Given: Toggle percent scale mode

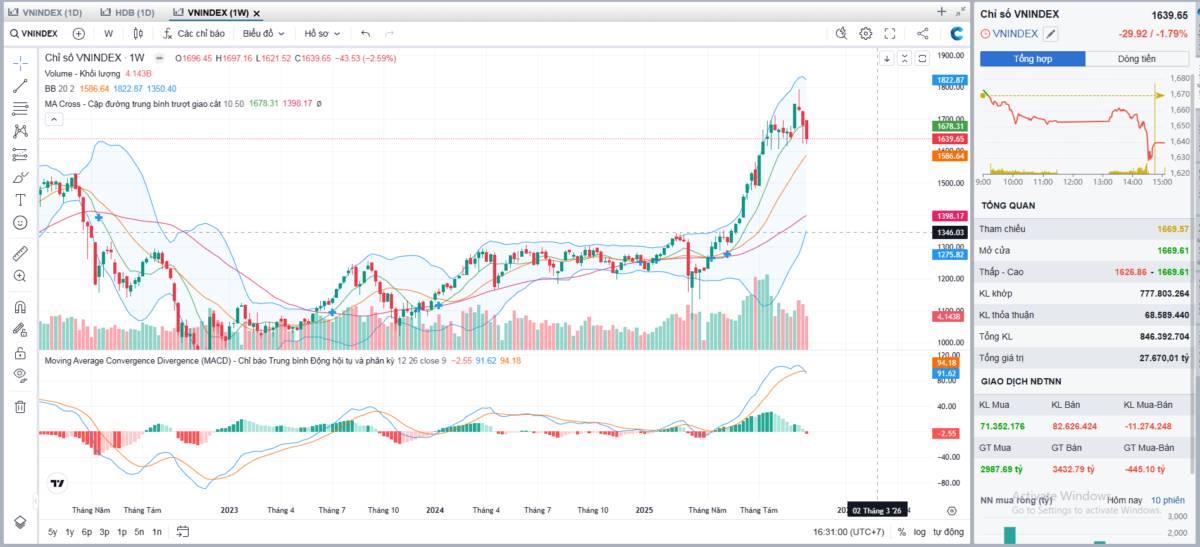Looking at the screenshot, I should tap(901, 532).
